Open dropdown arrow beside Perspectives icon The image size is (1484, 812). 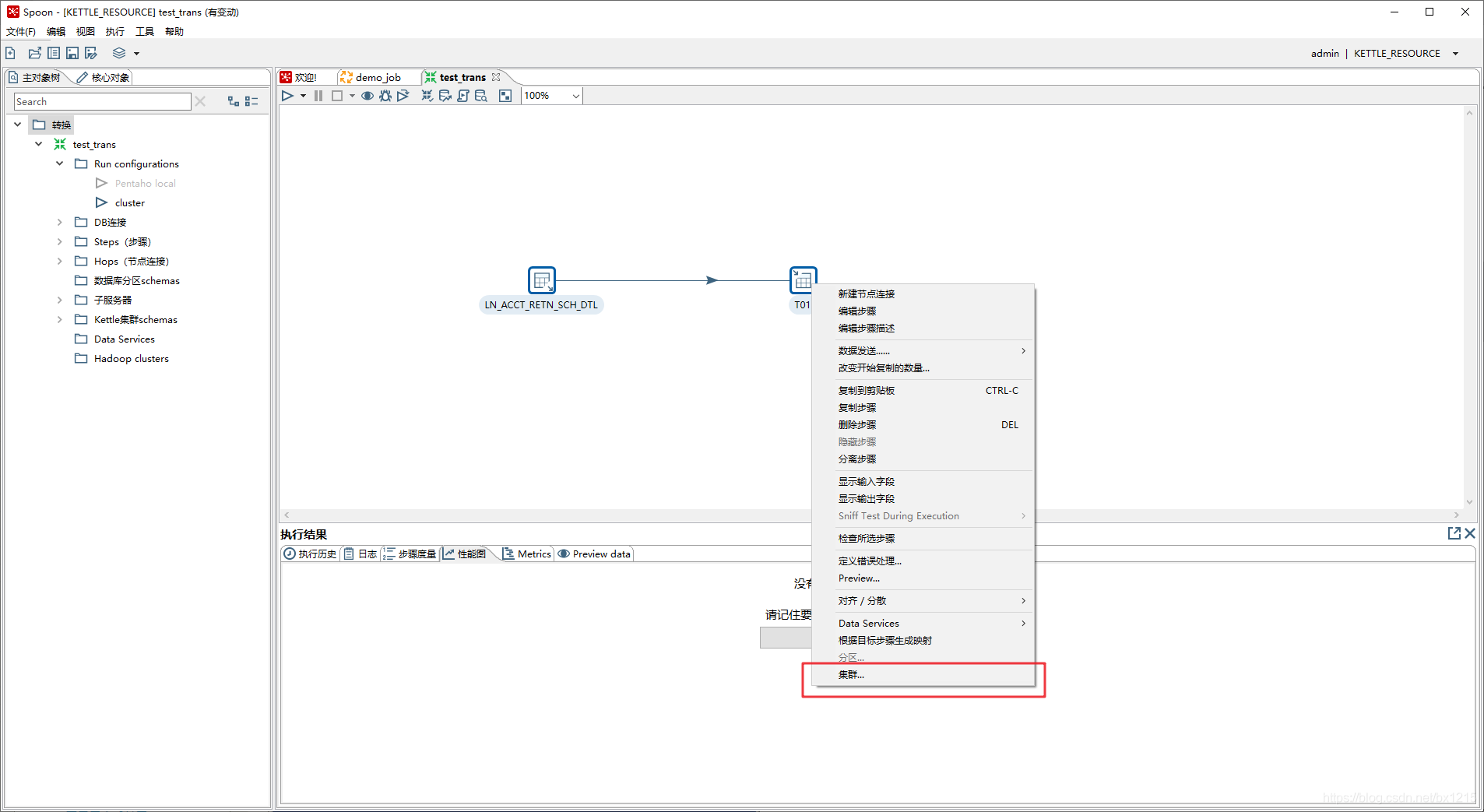[x=136, y=54]
